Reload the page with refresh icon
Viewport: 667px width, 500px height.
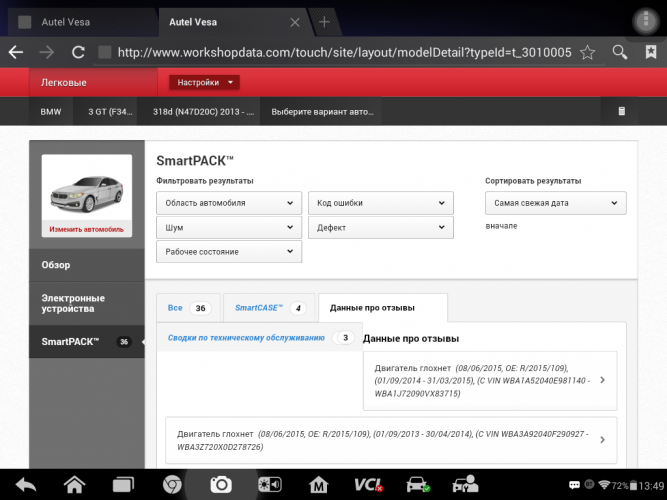78,52
